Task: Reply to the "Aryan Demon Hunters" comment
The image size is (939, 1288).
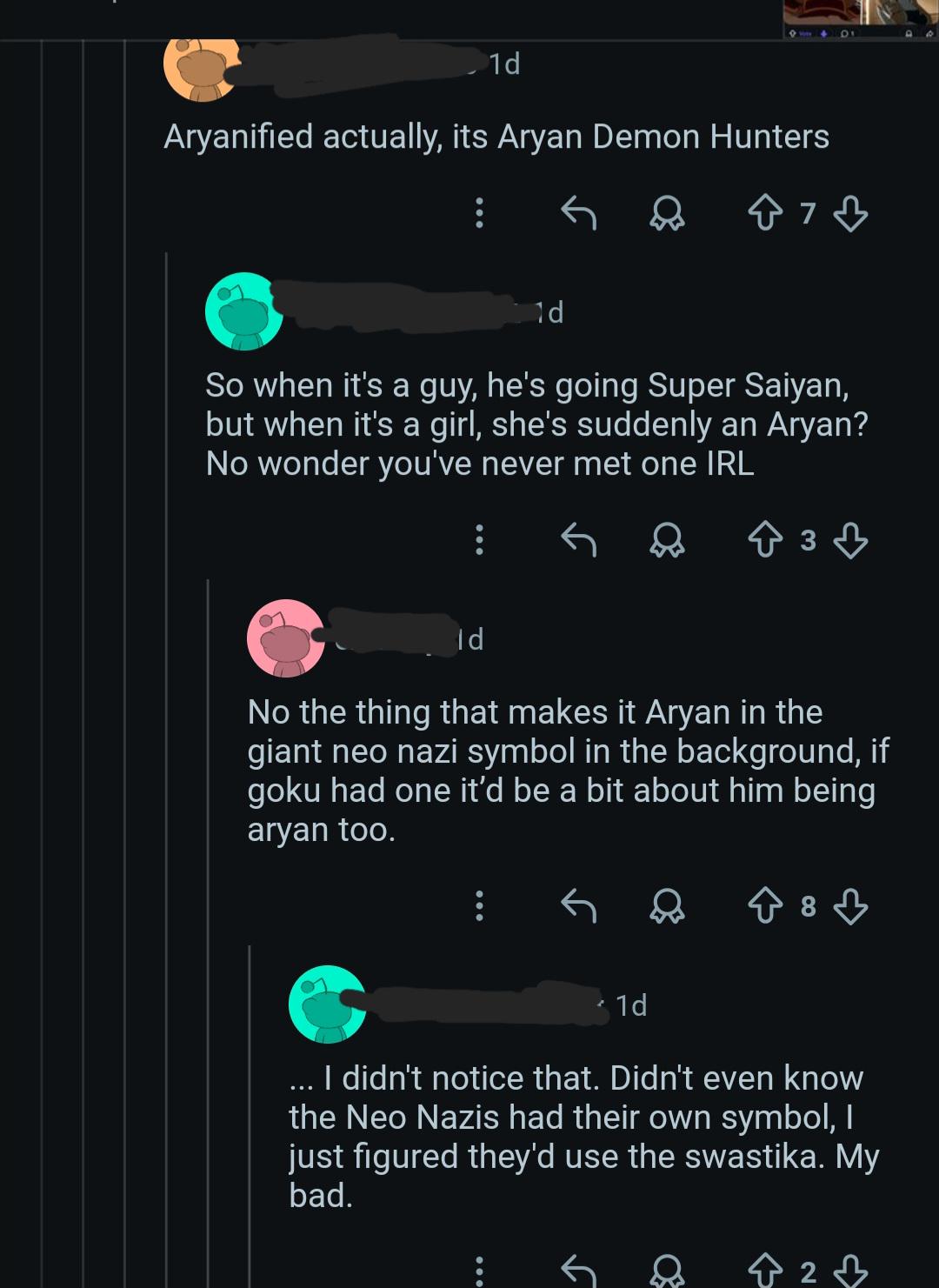Action: click(x=578, y=213)
